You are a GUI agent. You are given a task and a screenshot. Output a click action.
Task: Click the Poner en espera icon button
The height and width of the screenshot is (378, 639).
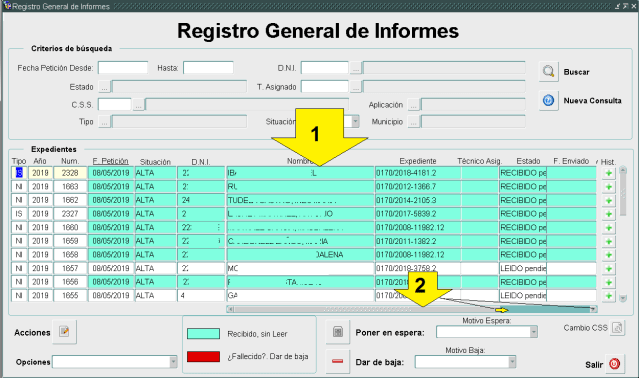(338, 332)
